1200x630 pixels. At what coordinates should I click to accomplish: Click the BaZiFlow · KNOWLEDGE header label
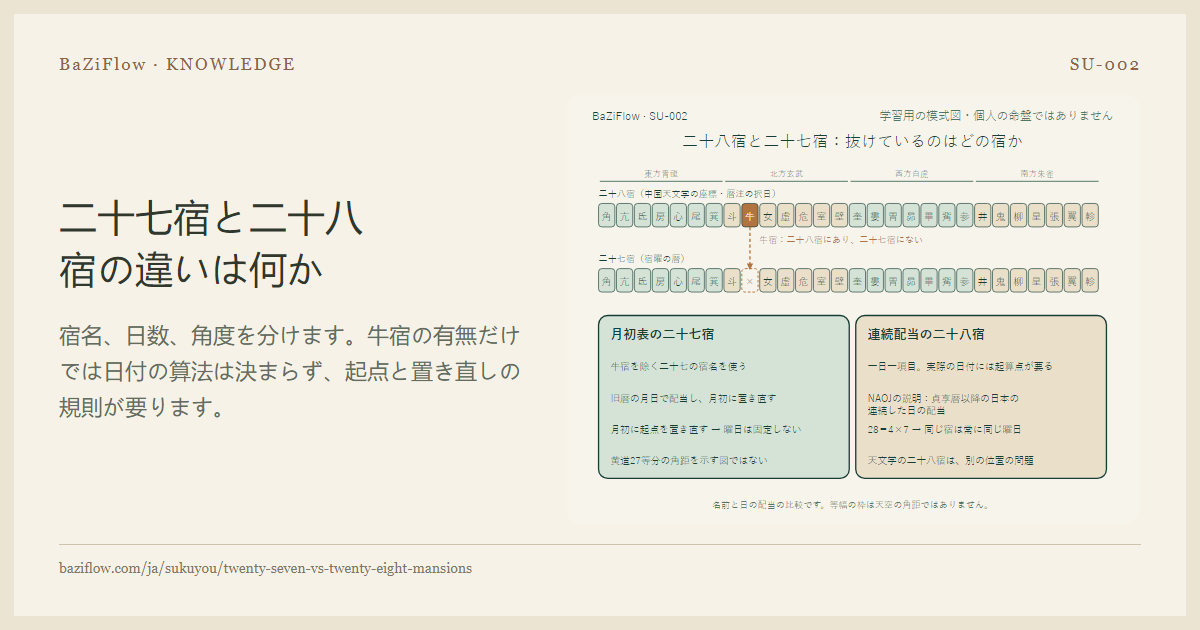177,65
